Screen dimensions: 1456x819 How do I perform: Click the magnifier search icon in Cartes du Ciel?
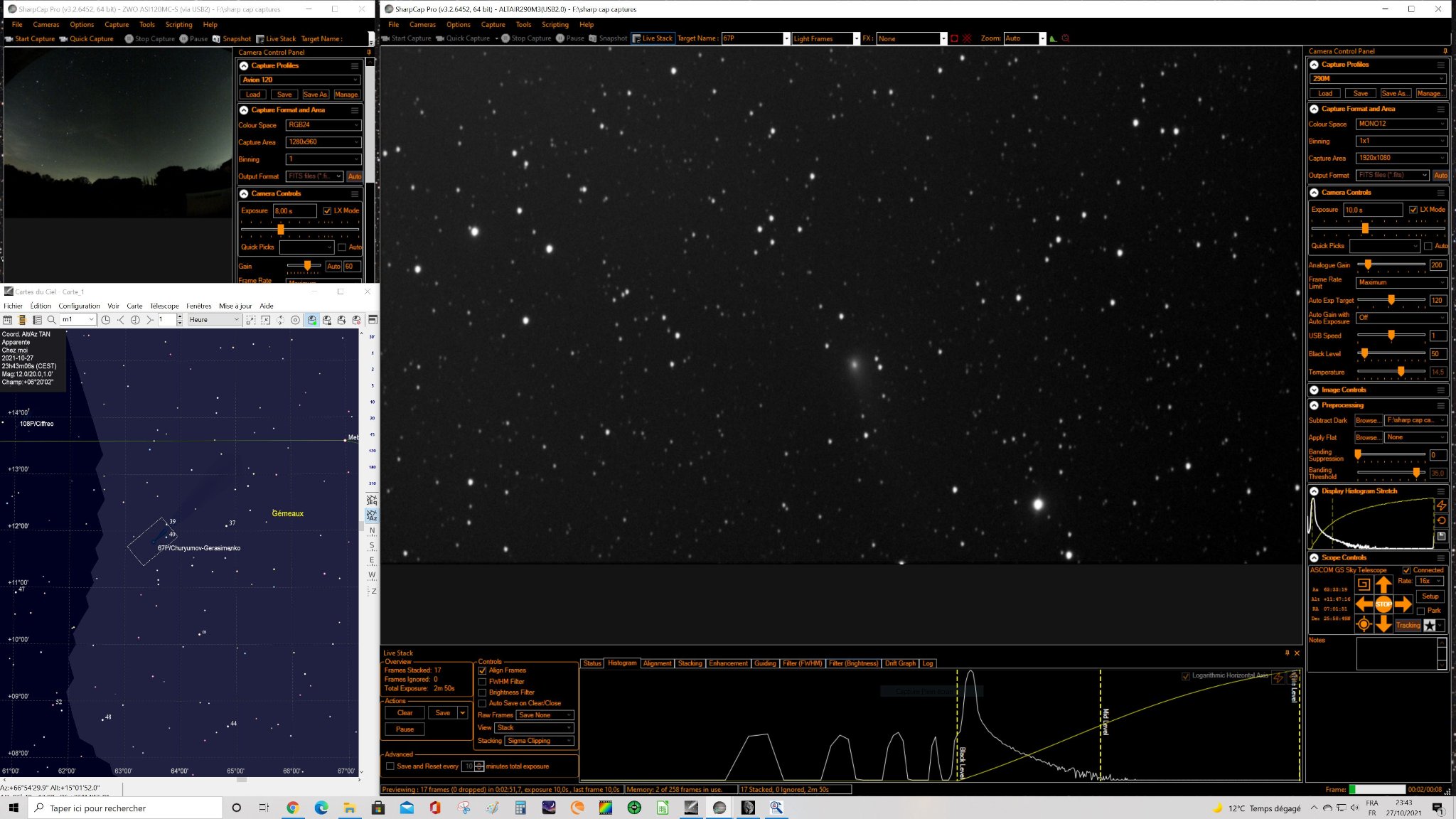pyautogui.click(x=52, y=320)
